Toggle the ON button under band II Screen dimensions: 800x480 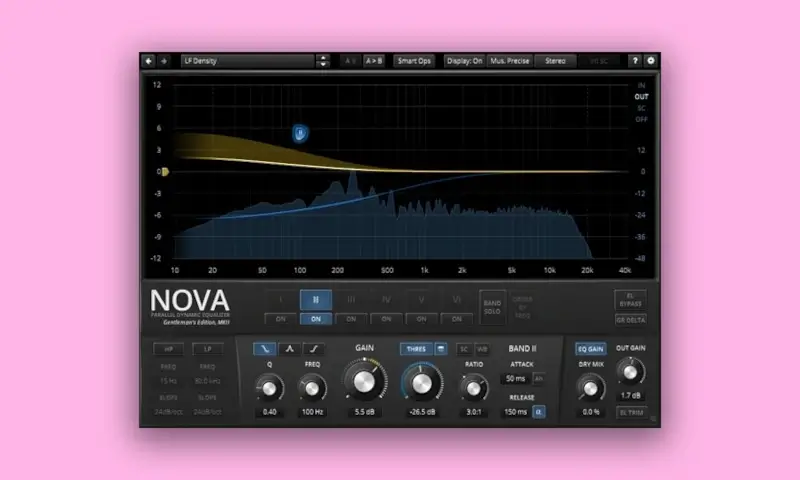click(x=316, y=319)
